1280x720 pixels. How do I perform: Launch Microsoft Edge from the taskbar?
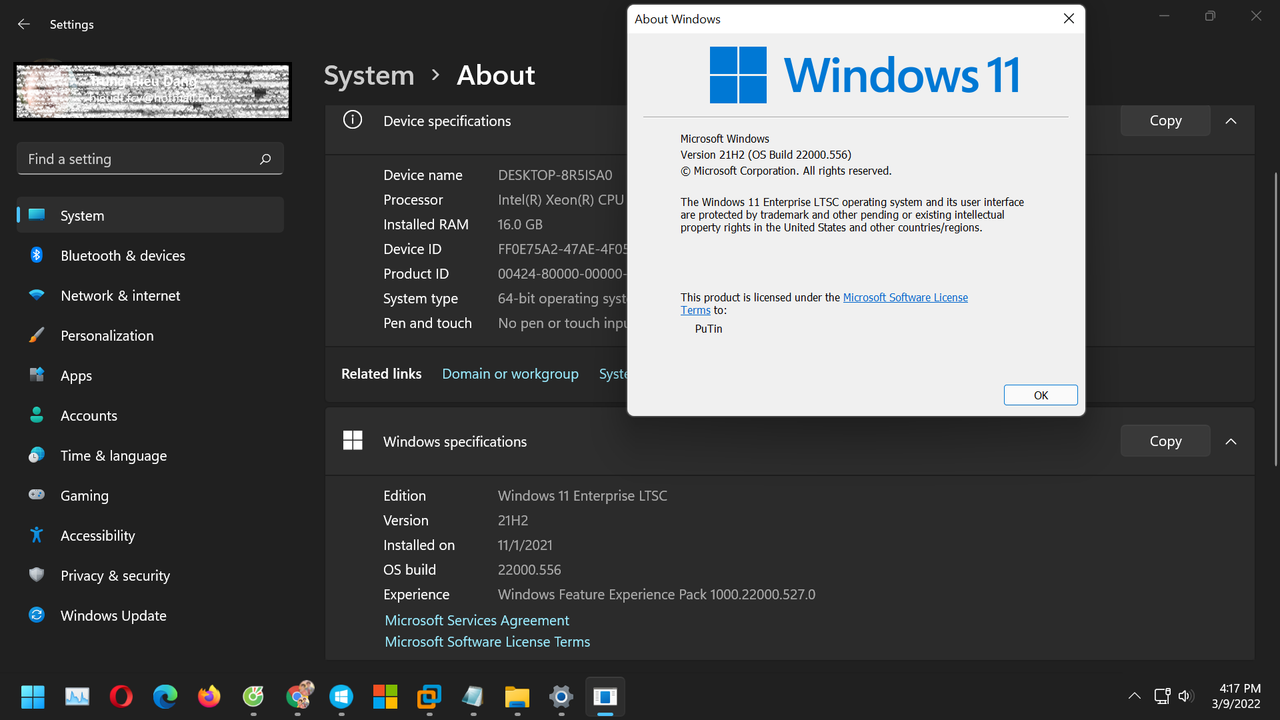pos(165,696)
